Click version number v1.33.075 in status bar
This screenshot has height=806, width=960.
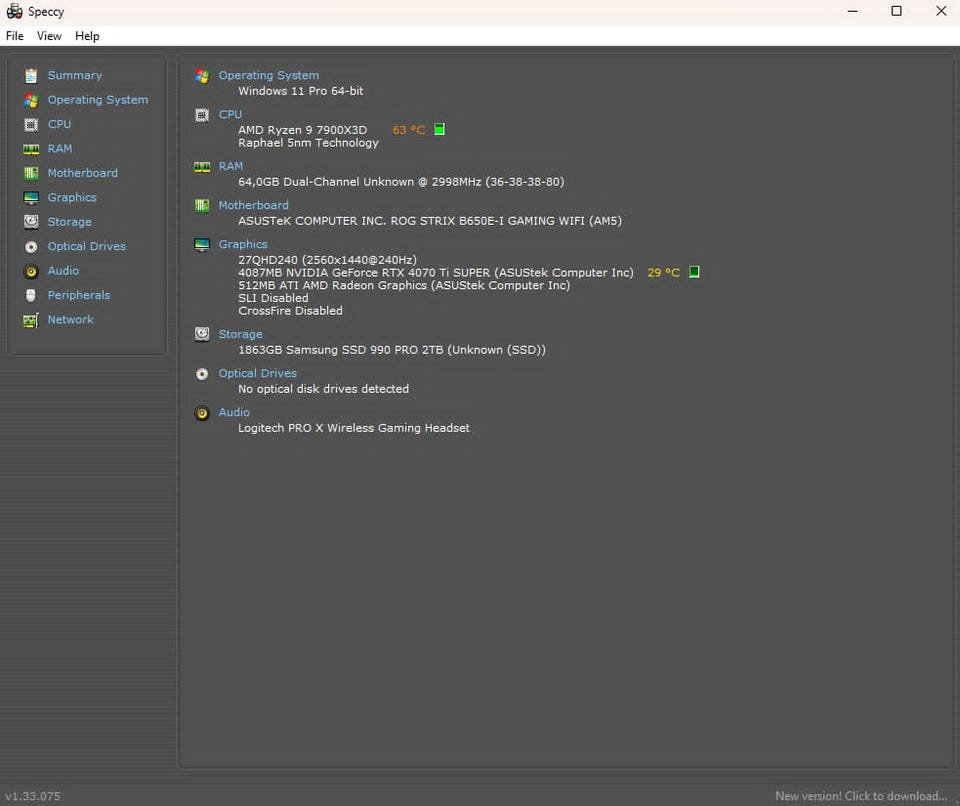[33, 796]
